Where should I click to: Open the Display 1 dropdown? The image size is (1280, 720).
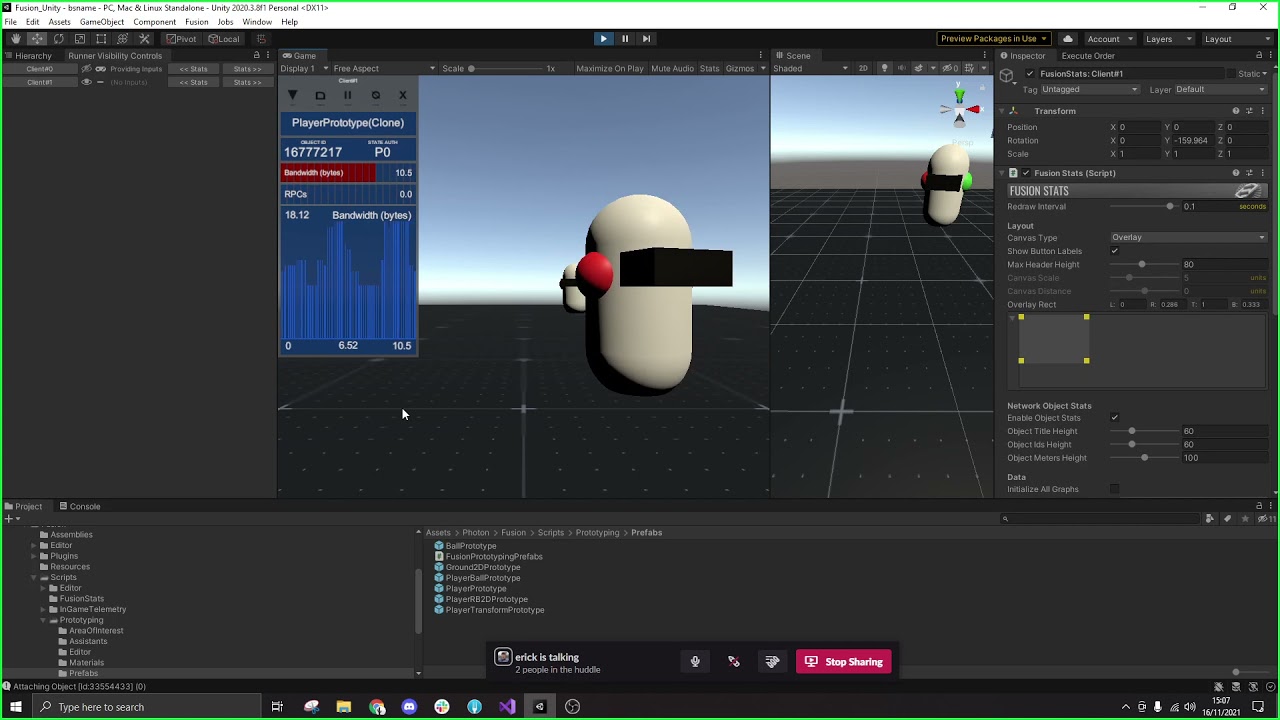pos(305,69)
